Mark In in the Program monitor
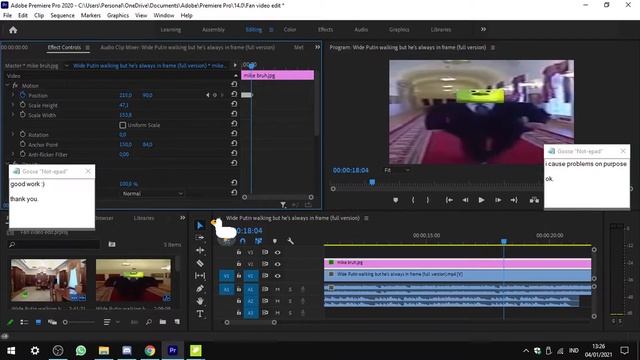Screen dimensions: 640x360 click(x=413, y=200)
